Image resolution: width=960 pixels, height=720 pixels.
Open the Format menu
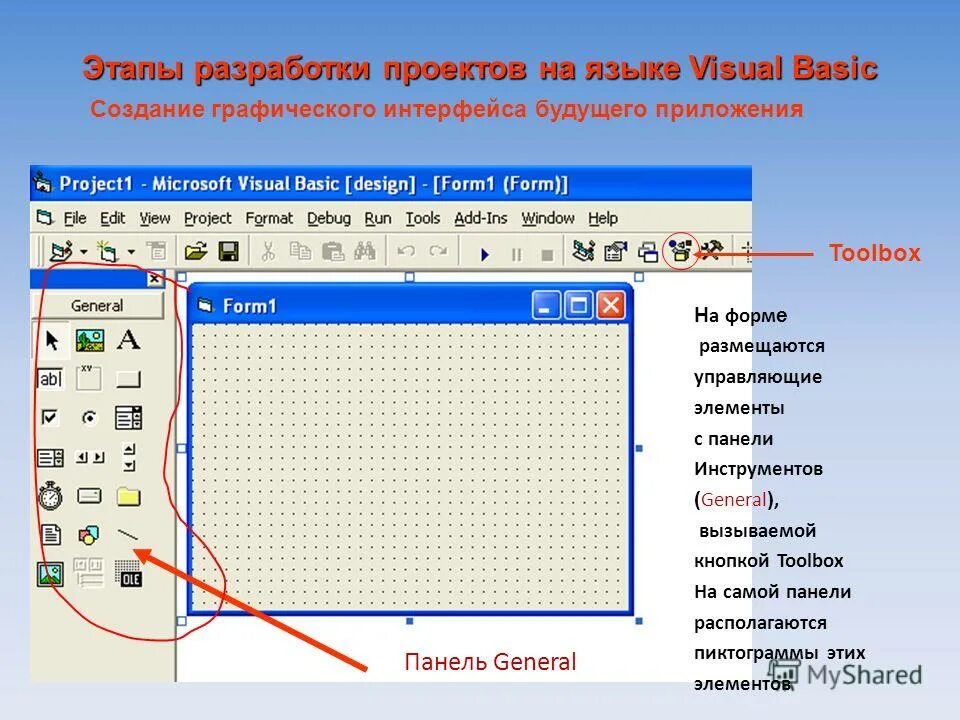[269, 219]
